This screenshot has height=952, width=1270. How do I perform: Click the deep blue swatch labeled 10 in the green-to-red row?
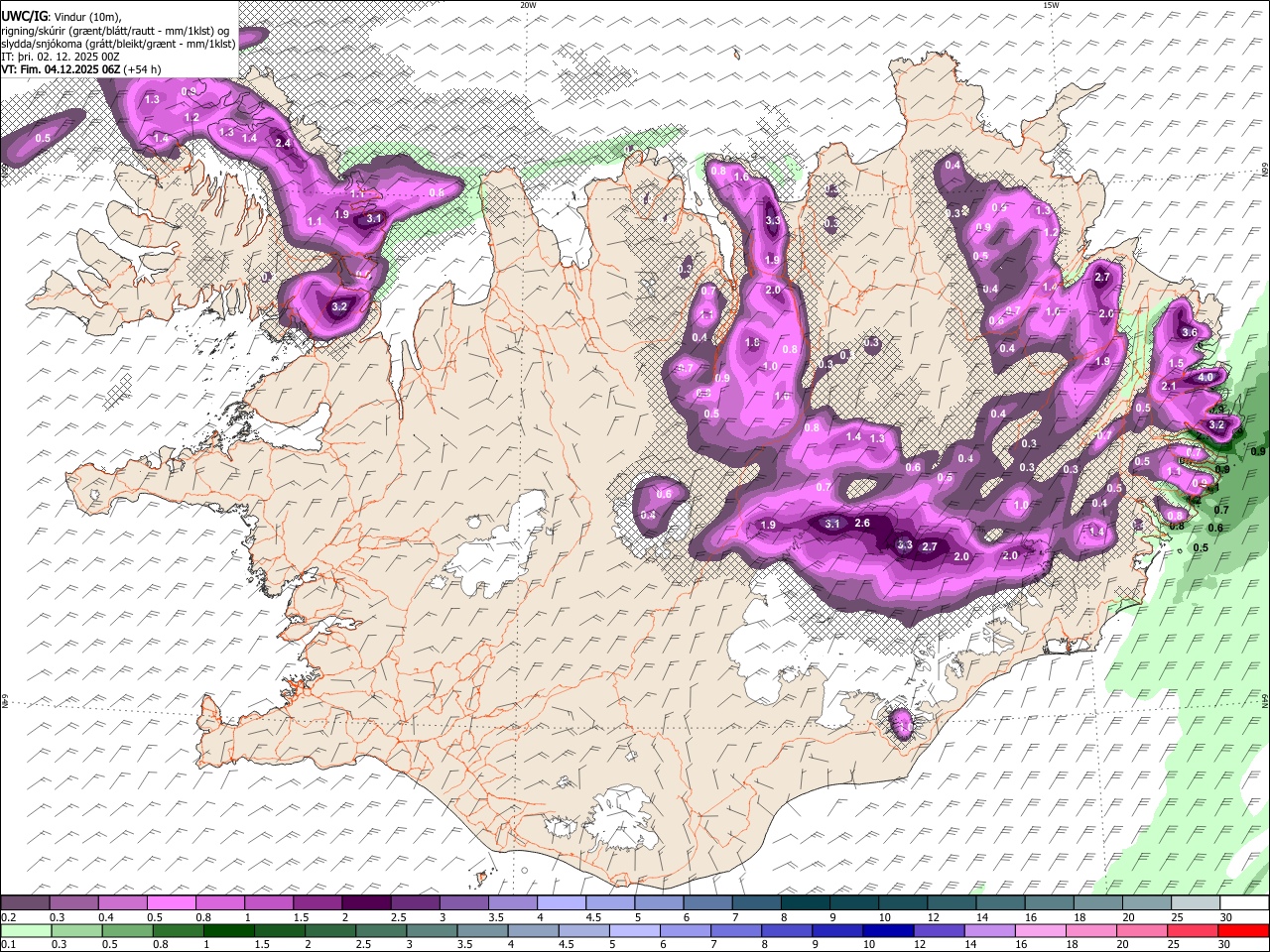click(888, 930)
